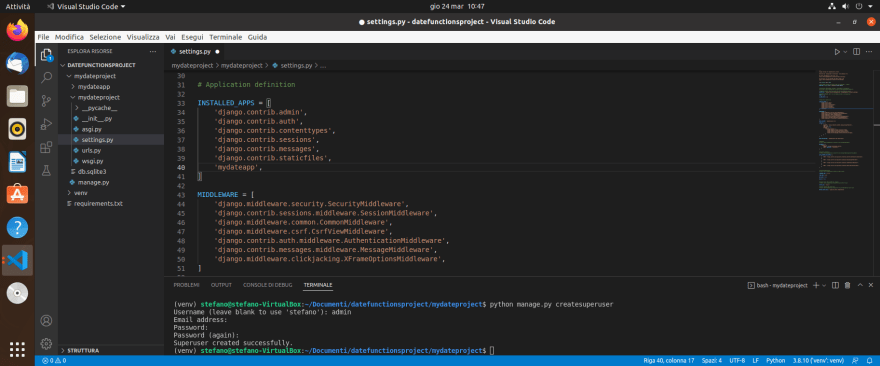Open Explorer panel More Actions ellipsis

click(x=153, y=51)
